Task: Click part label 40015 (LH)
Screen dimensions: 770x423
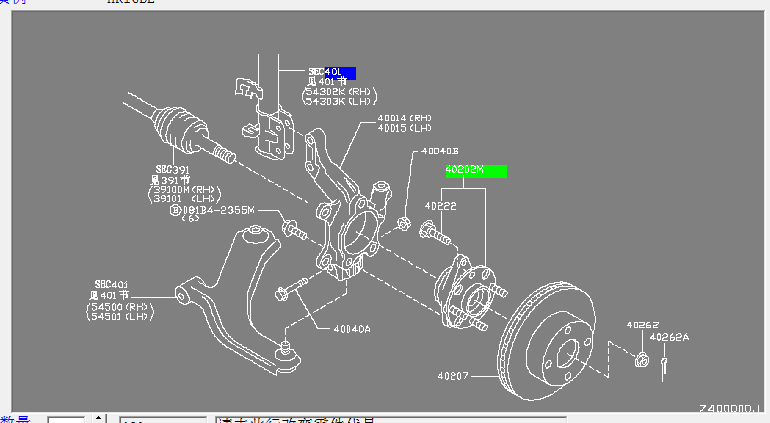Action: [404, 128]
